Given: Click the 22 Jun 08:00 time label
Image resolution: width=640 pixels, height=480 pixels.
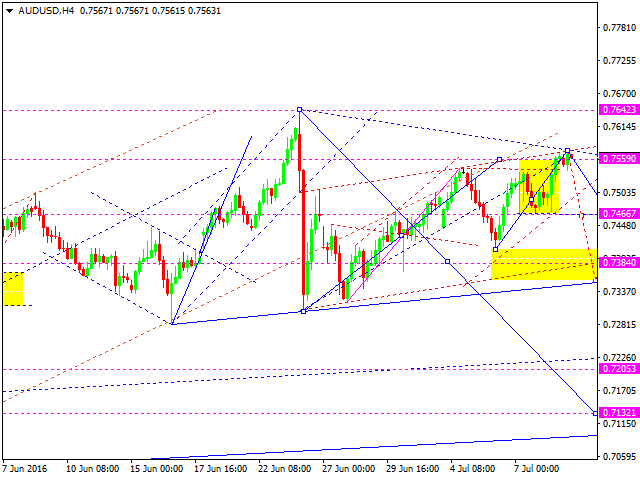Looking at the screenshot, I should click(284, 469).
